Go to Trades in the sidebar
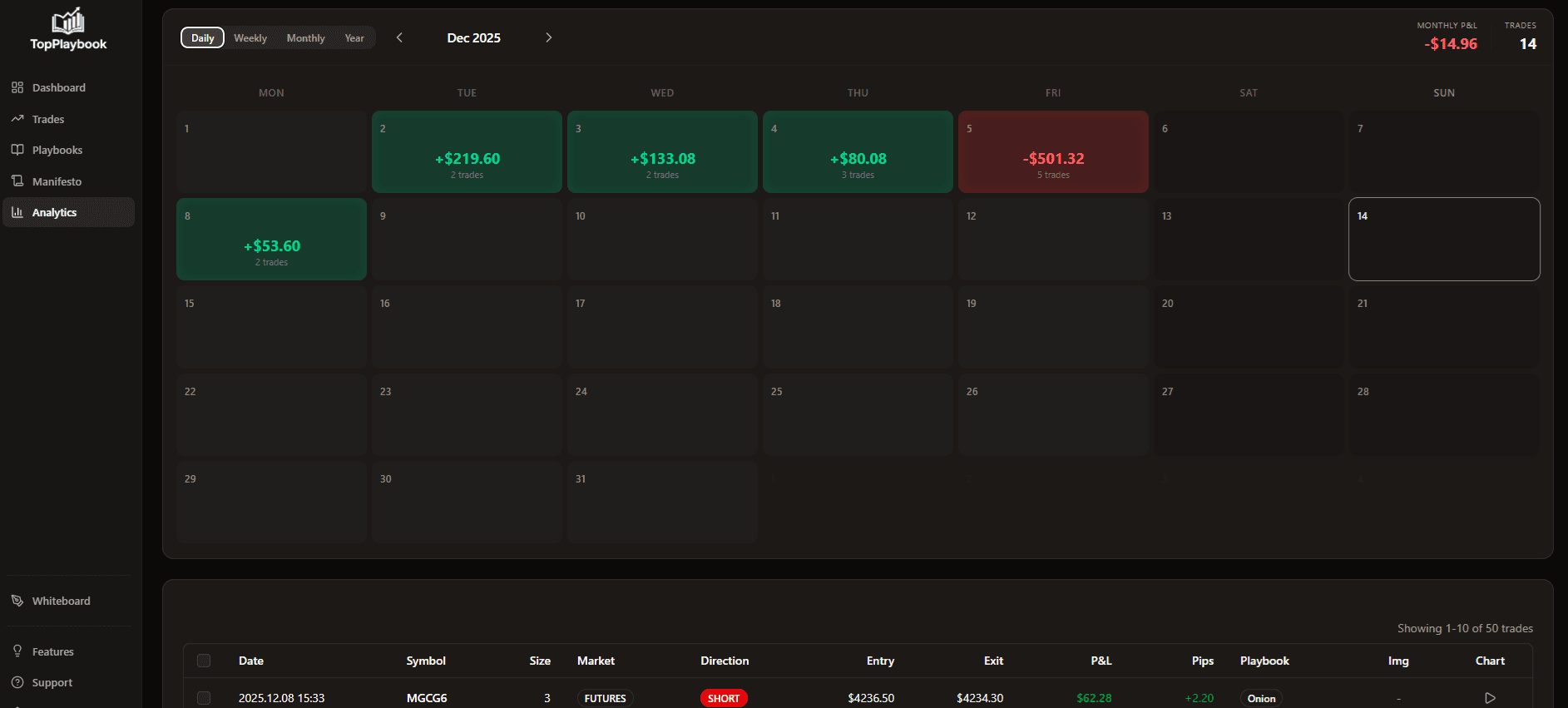This screenshot has width=1568, height=708. tap(68, 119)
